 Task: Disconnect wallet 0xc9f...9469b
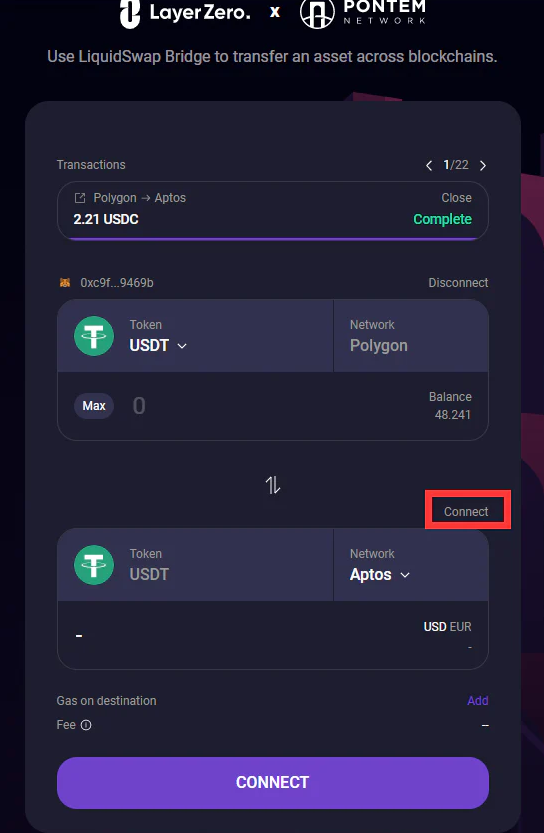[x=458, y=283]
